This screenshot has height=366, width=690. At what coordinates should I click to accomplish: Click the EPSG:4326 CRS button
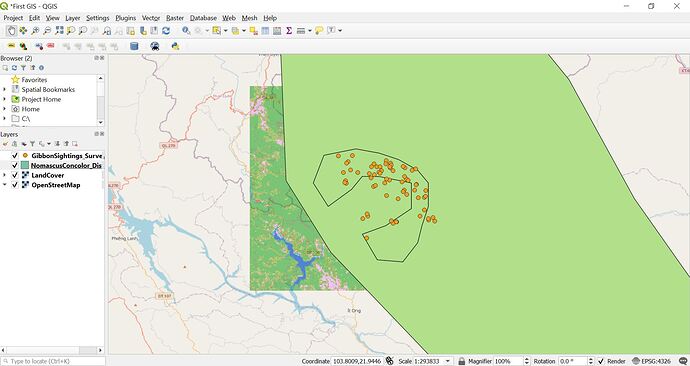(651, 361)
